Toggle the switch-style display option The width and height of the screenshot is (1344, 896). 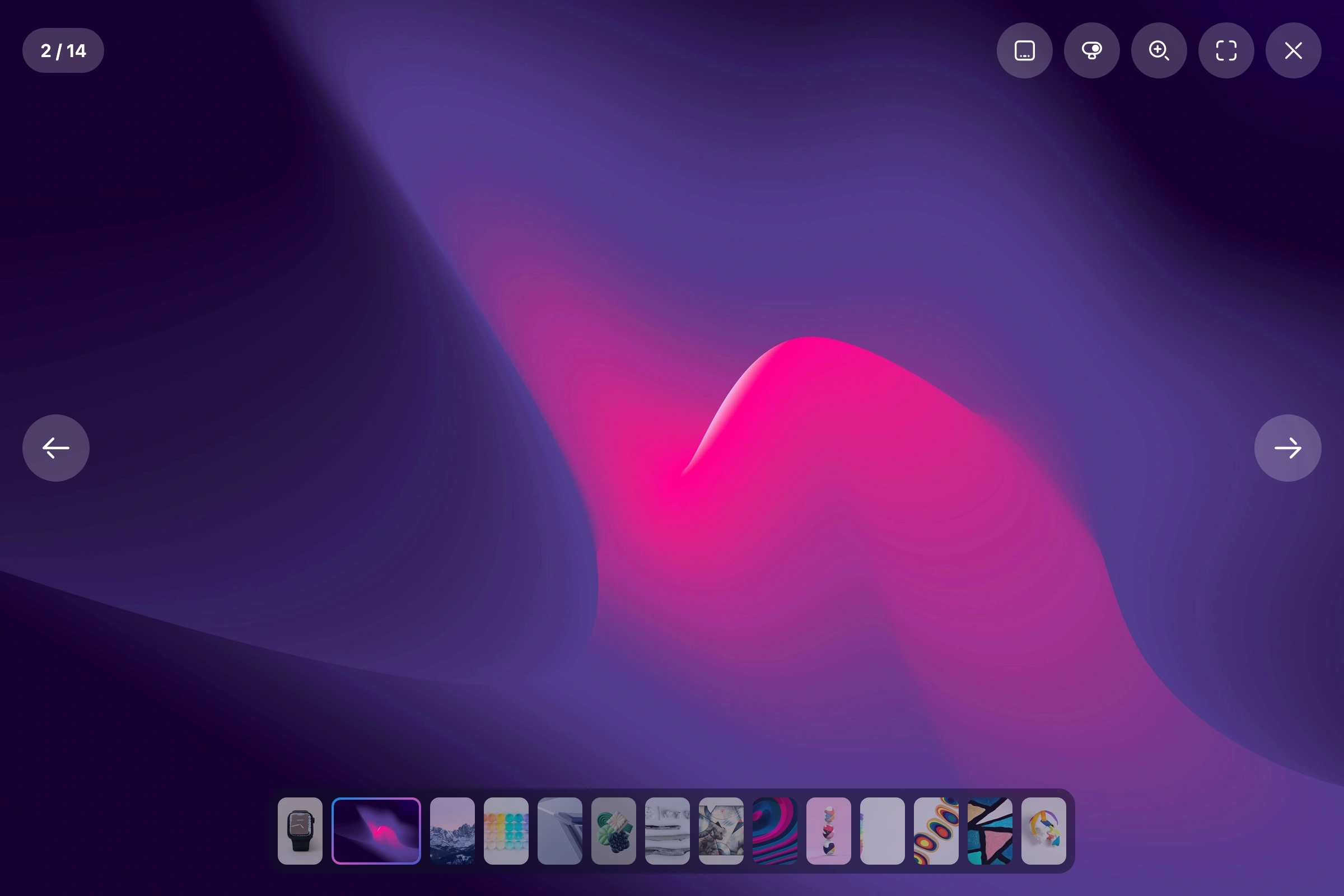(x=1091, y=50)
